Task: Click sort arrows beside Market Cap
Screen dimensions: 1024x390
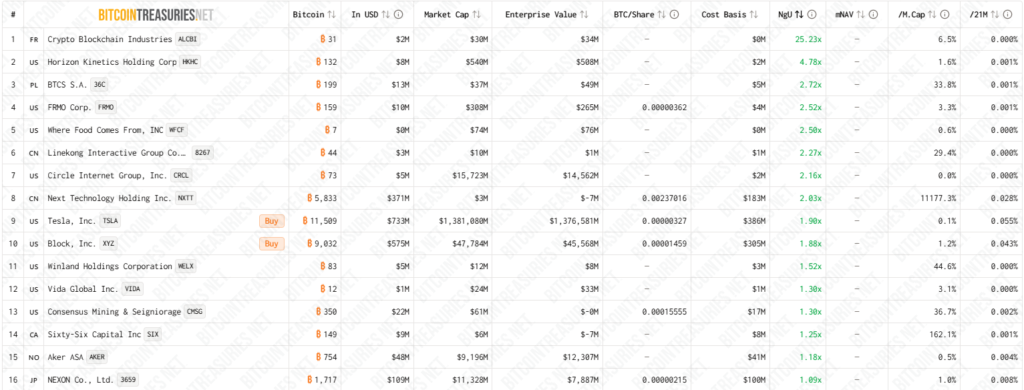Action: (477, 14)
